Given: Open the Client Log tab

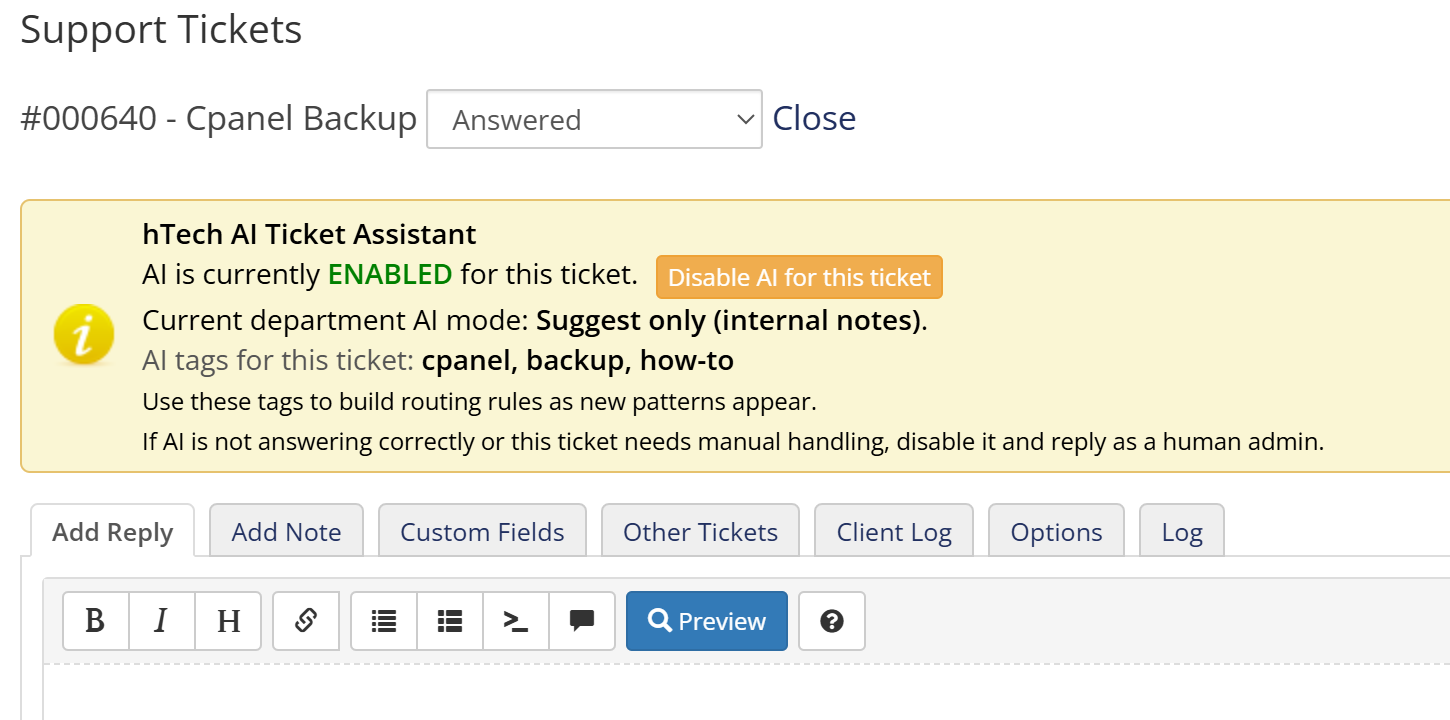Looking at the screenshot, I should click(894, 532).
